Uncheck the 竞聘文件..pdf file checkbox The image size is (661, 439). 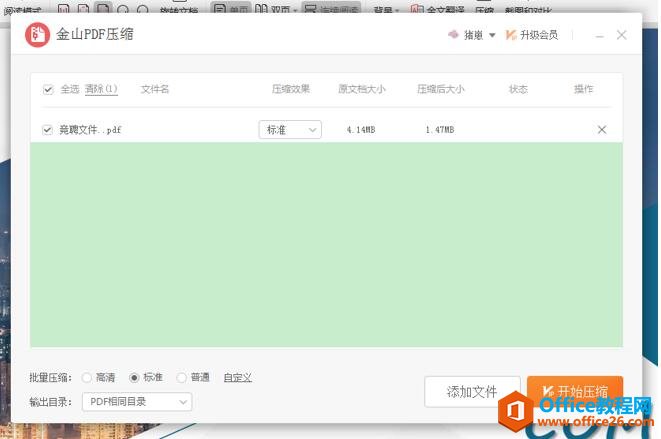point(47,129)
